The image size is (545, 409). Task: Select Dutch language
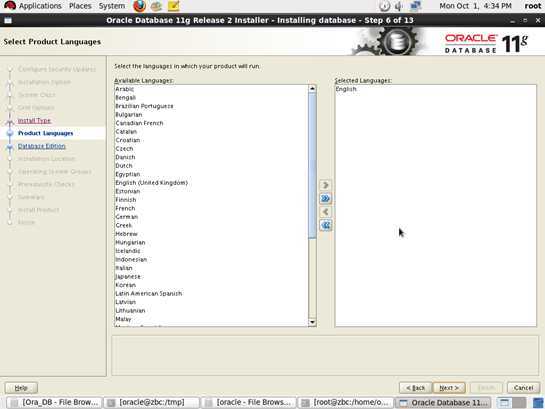124,166
